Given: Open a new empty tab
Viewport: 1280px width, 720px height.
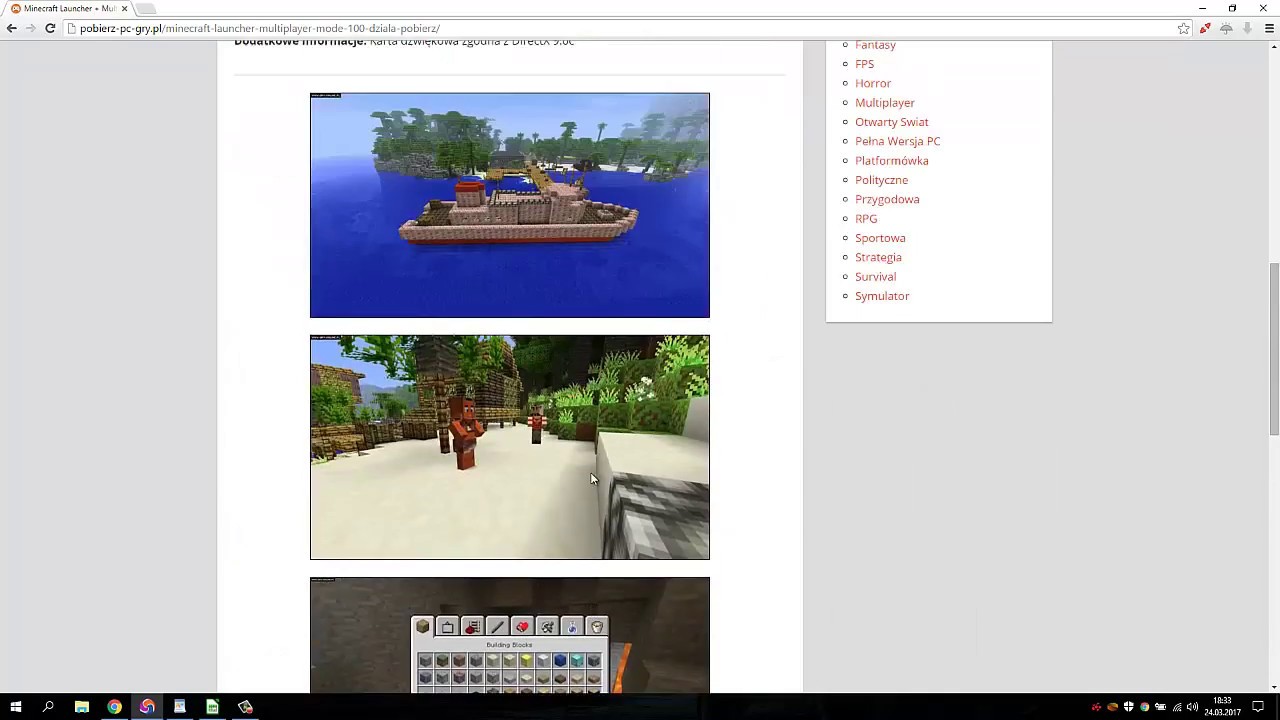Looking at the screenshot, I should point(146,8).
